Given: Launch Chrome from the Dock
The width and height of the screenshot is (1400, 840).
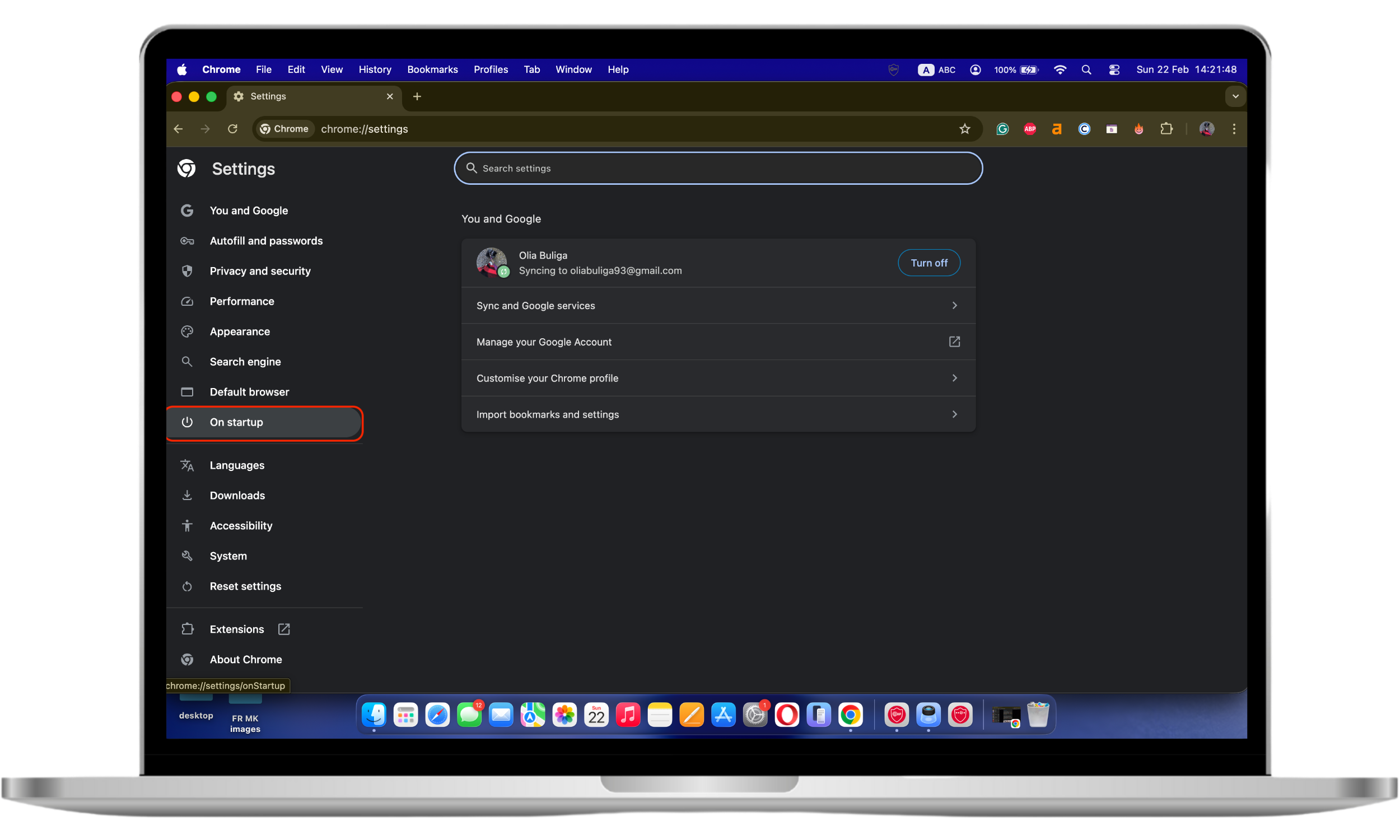Looking at the screenshot, I should [x=851, y=715].
